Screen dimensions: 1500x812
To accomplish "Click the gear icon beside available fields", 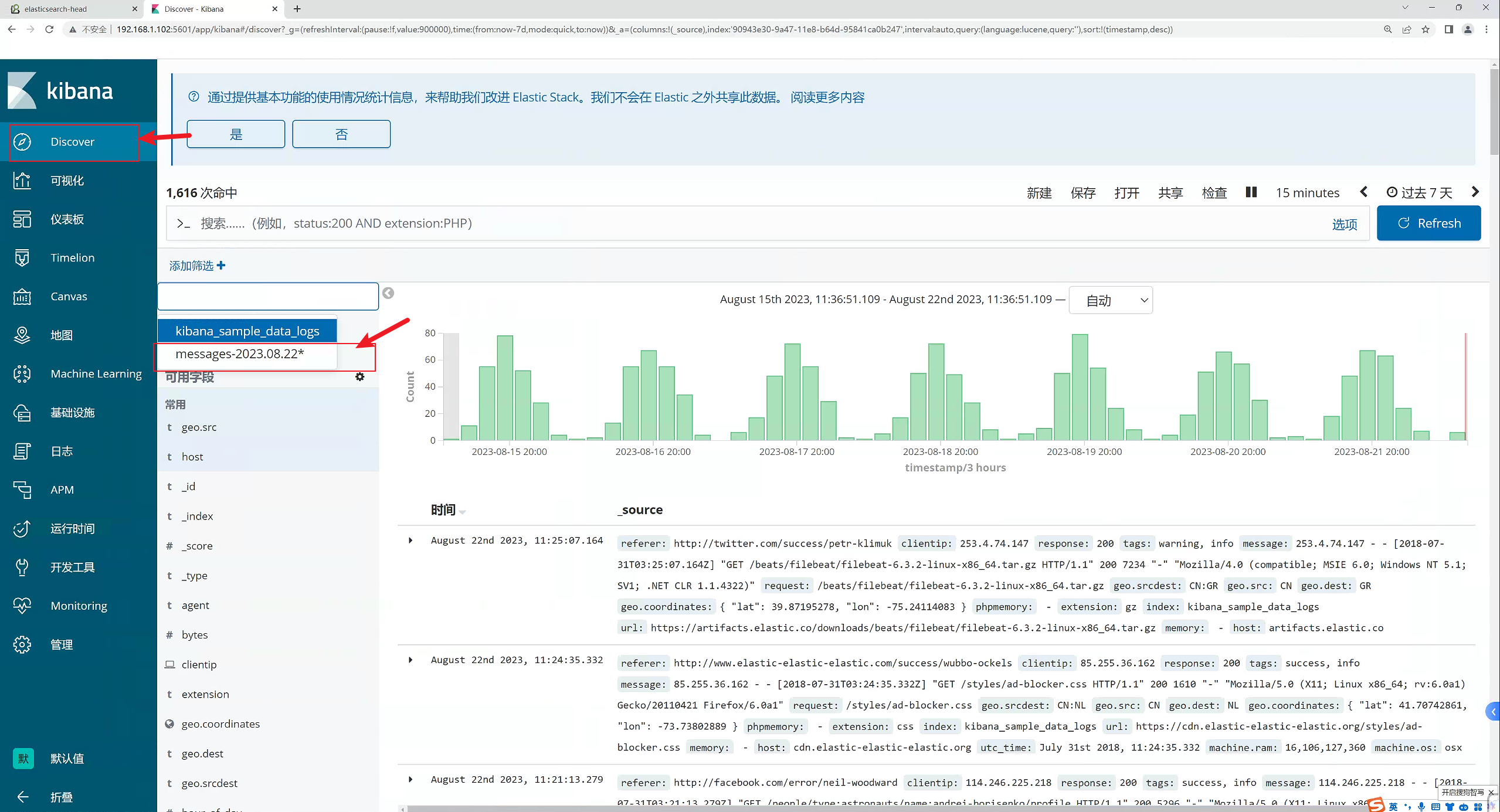I will click(360, 377).
